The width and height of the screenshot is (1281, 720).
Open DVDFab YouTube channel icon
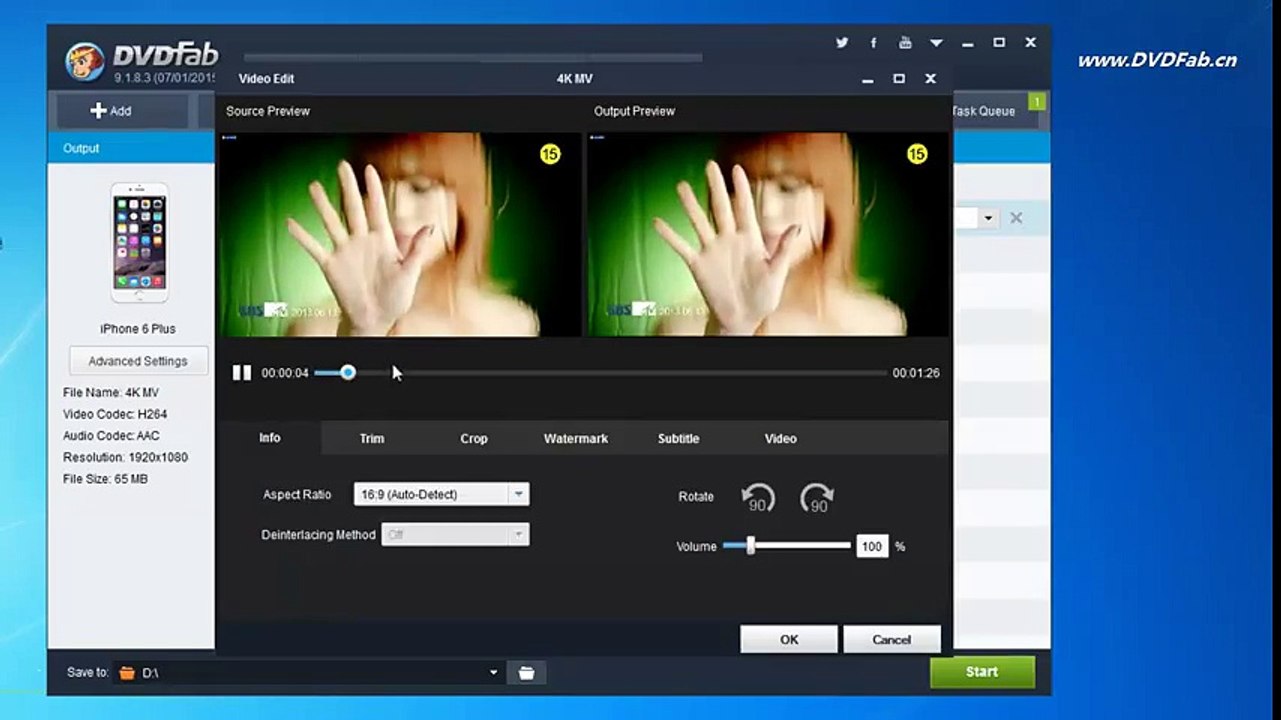(905, 43)
